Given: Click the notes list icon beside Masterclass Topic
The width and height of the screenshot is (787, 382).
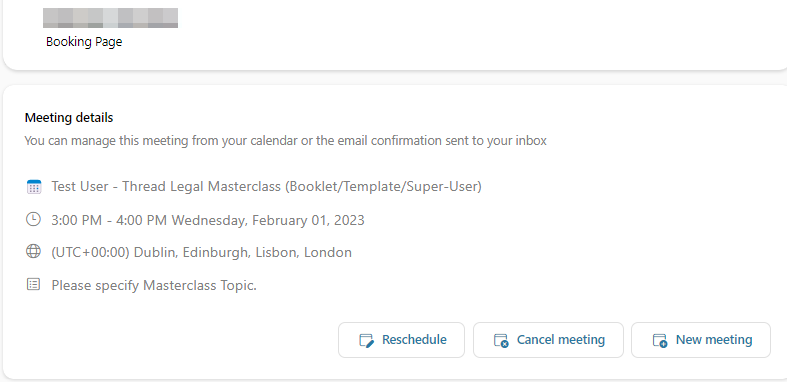Looking at the screenshot, I should (33, 285).
